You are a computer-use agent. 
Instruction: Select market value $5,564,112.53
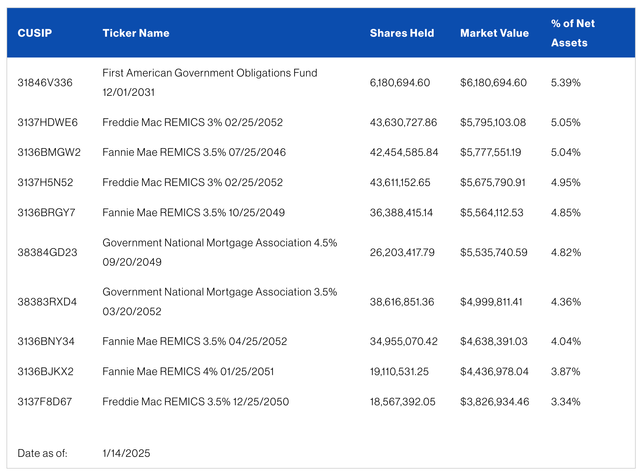point(492,213)
